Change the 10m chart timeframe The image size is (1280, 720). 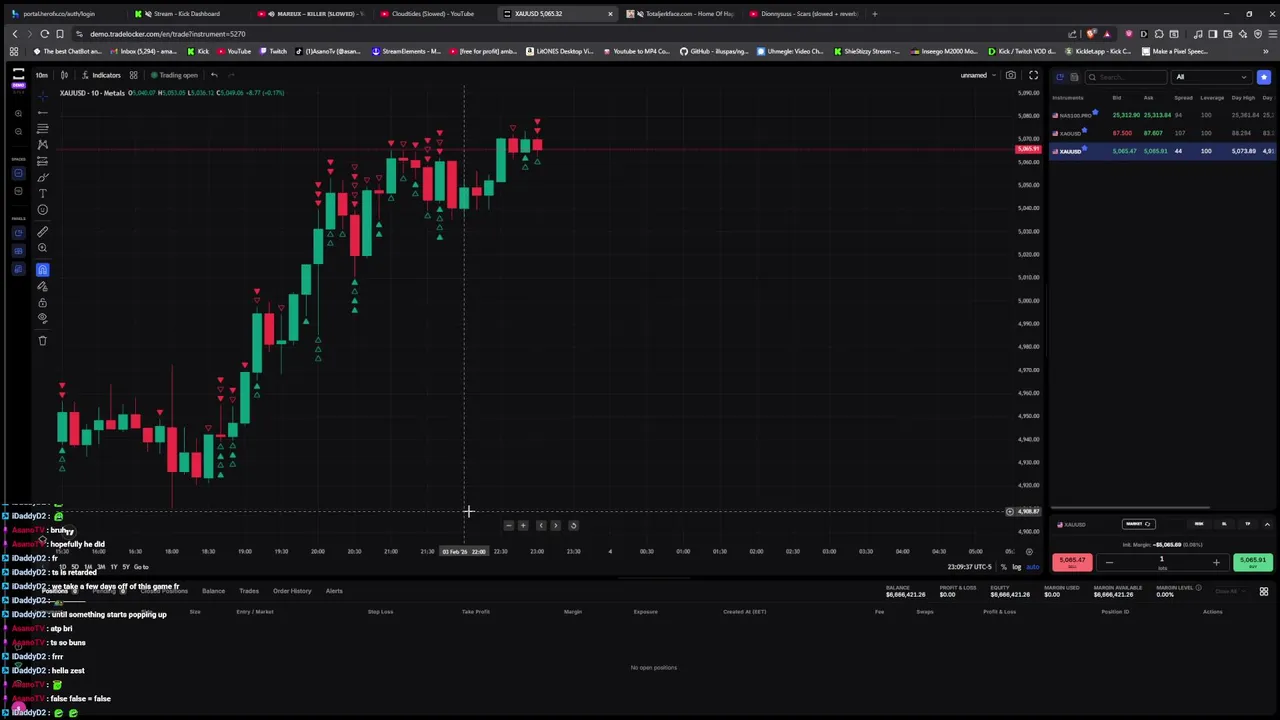(41, 75)
